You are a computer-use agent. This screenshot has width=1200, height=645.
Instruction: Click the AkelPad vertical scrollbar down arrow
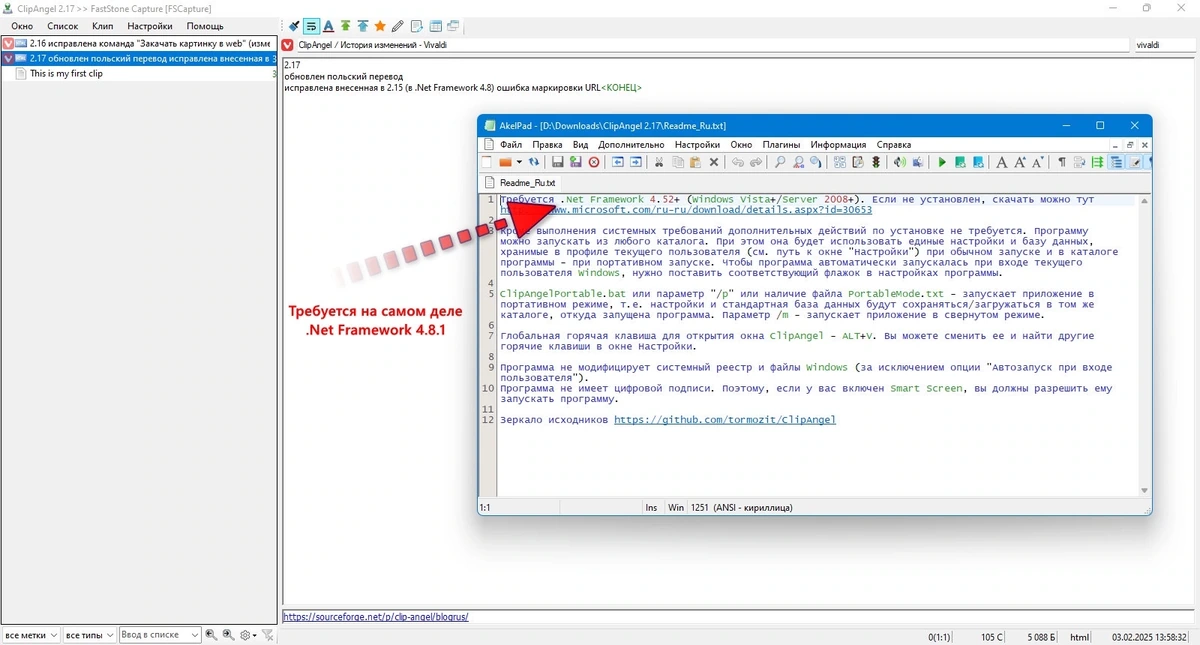point(1145,490)
